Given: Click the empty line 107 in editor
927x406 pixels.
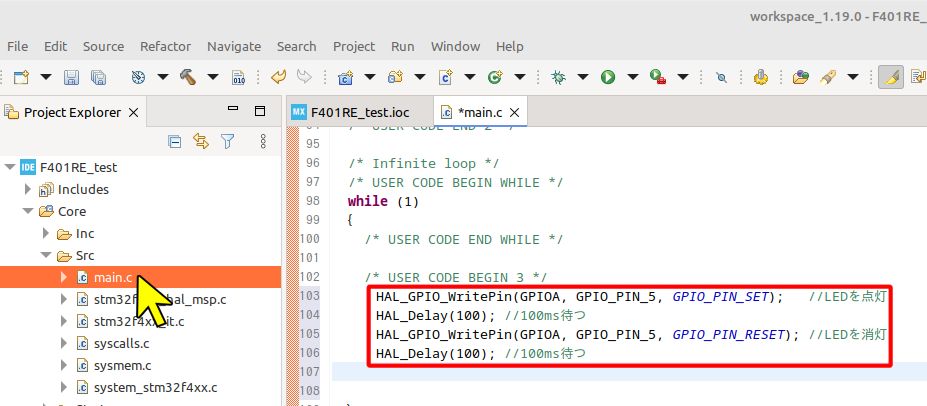Looking at the screenshot, I should 629,372.
